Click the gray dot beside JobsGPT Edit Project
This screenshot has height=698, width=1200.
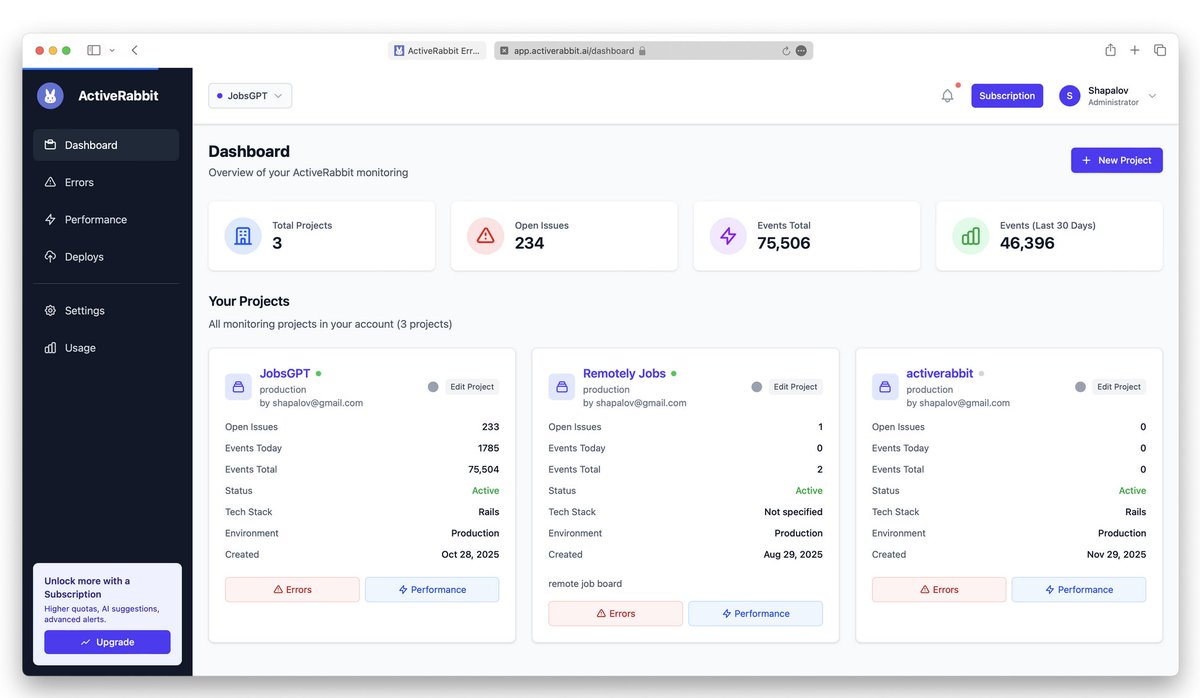coord(433,387)
